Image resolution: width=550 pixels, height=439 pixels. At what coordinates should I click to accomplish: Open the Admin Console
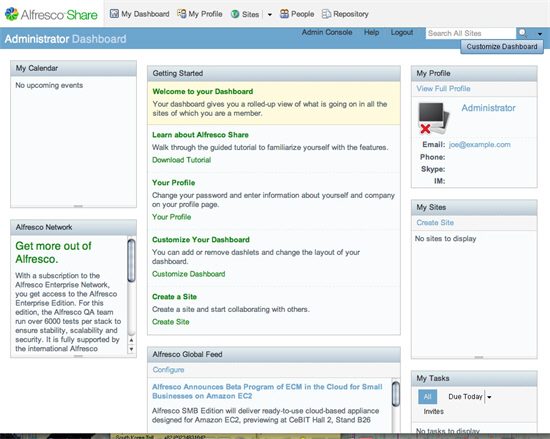(x=327, y=32)
